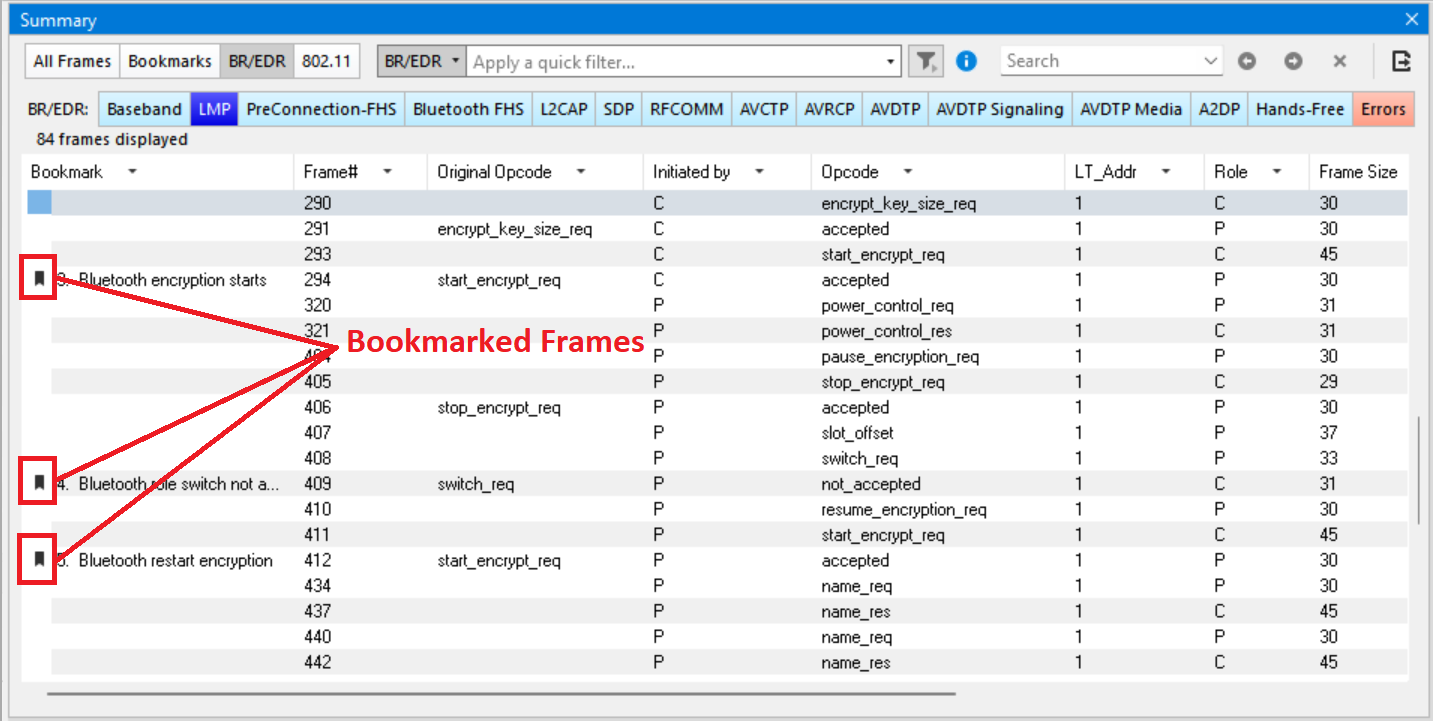This screenshot has width=1433, height=721.
Task: Select the All Frames view
Action: click(72, 61)
